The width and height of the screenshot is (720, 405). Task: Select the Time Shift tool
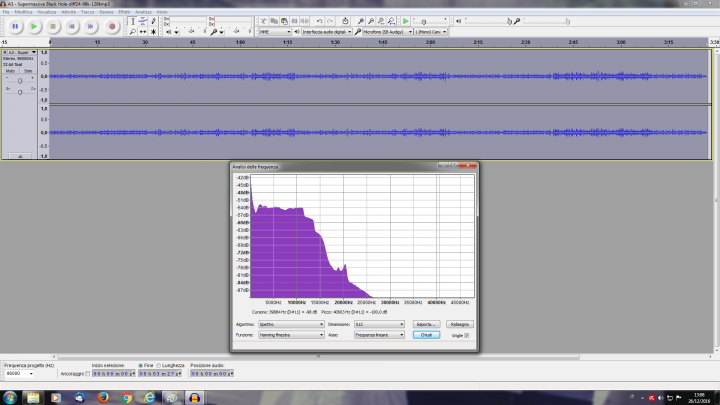click(x=143, y=32)
